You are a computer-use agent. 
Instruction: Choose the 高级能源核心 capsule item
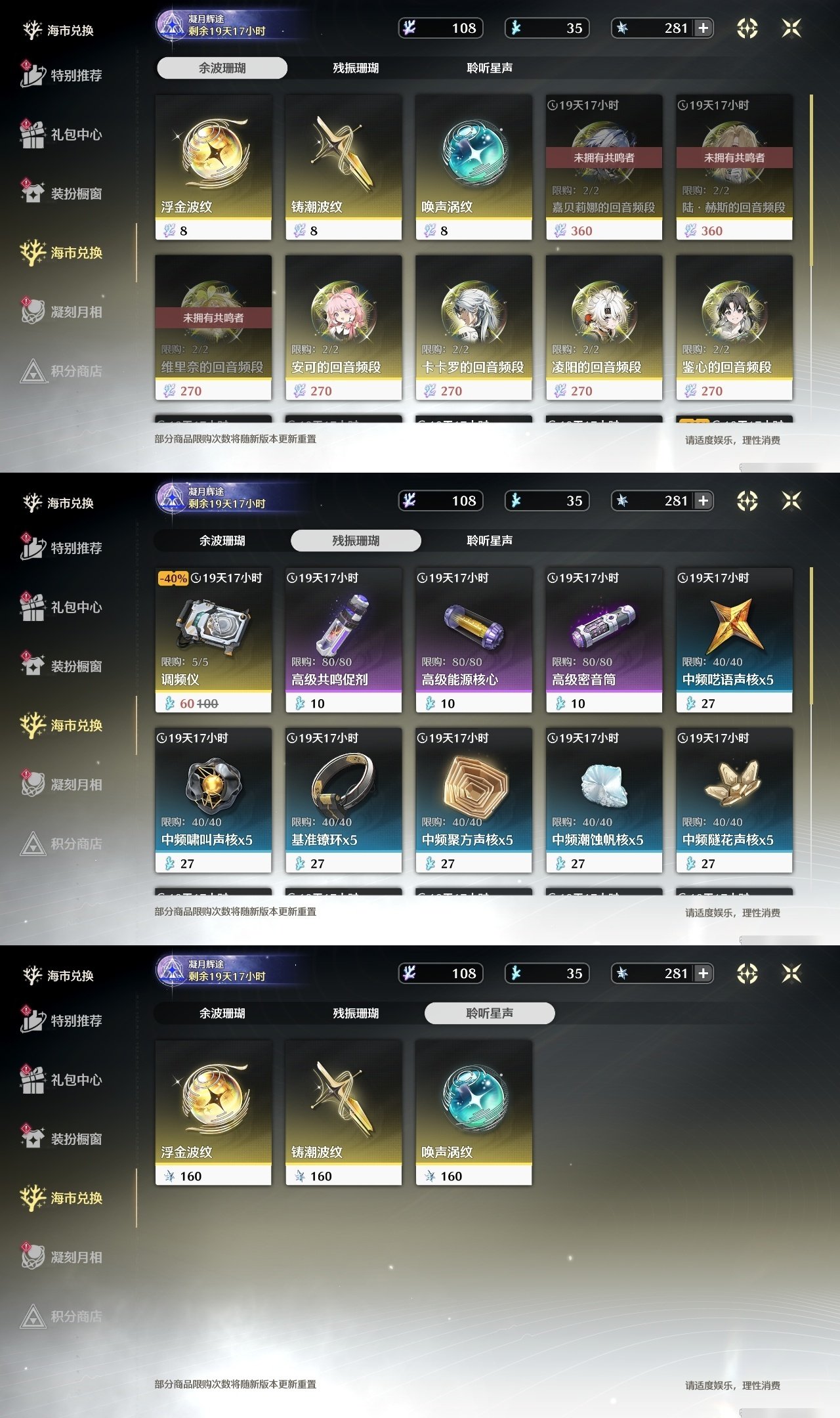click(474, 640)
